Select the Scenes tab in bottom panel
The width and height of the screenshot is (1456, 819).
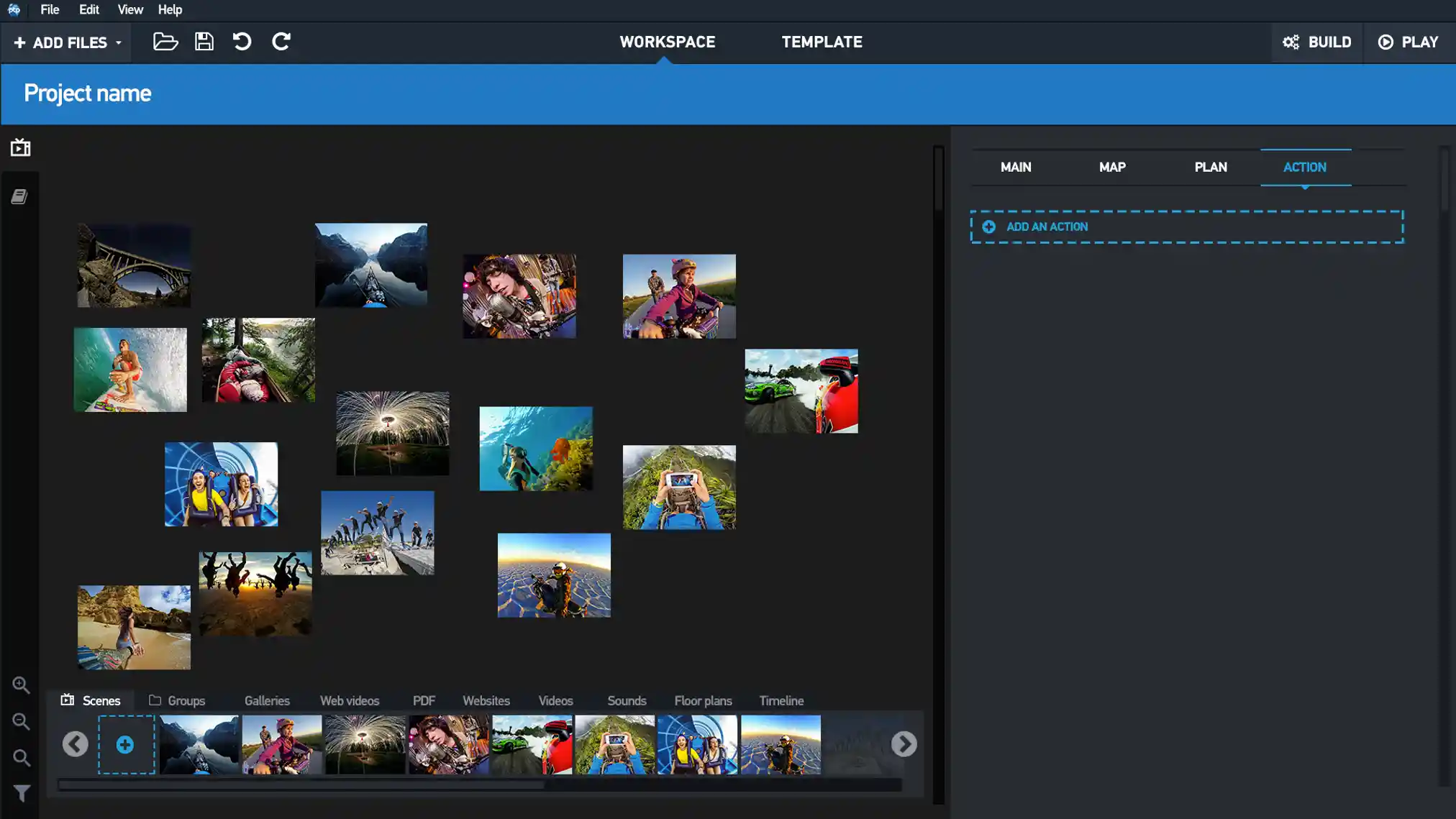tap(91, 700)
